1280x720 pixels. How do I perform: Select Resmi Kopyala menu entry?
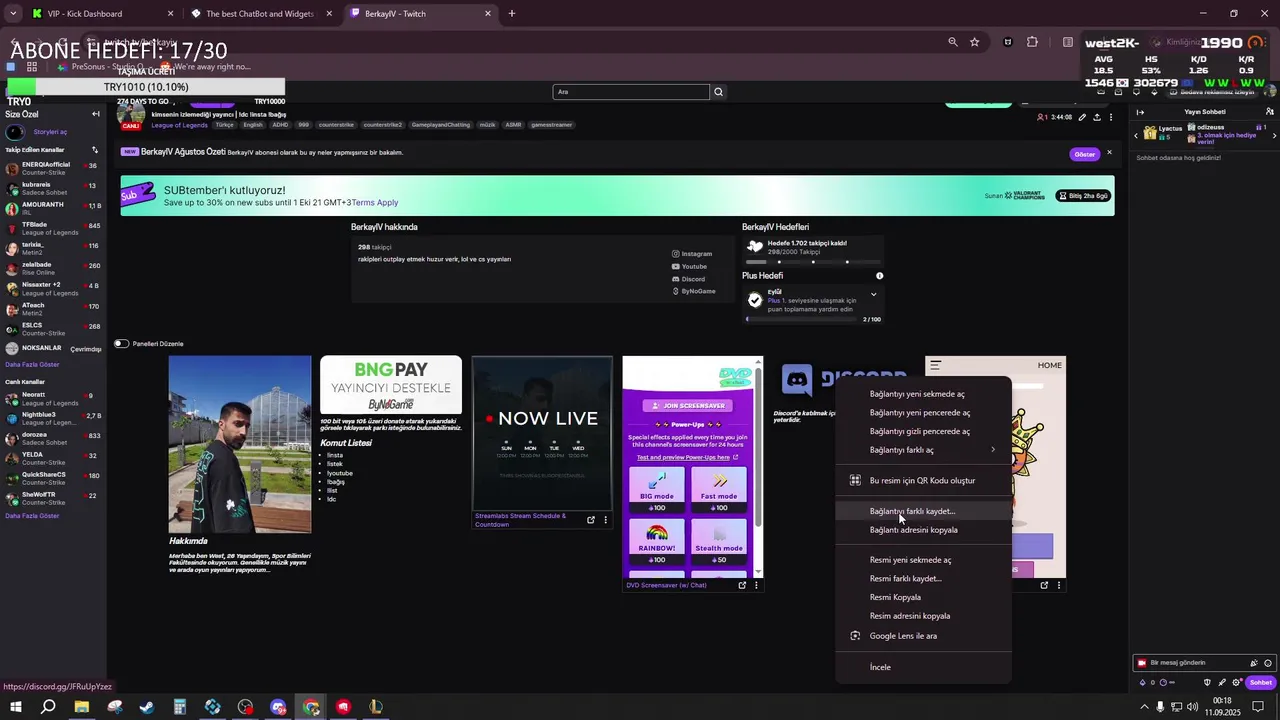click(x=923, y=597)
